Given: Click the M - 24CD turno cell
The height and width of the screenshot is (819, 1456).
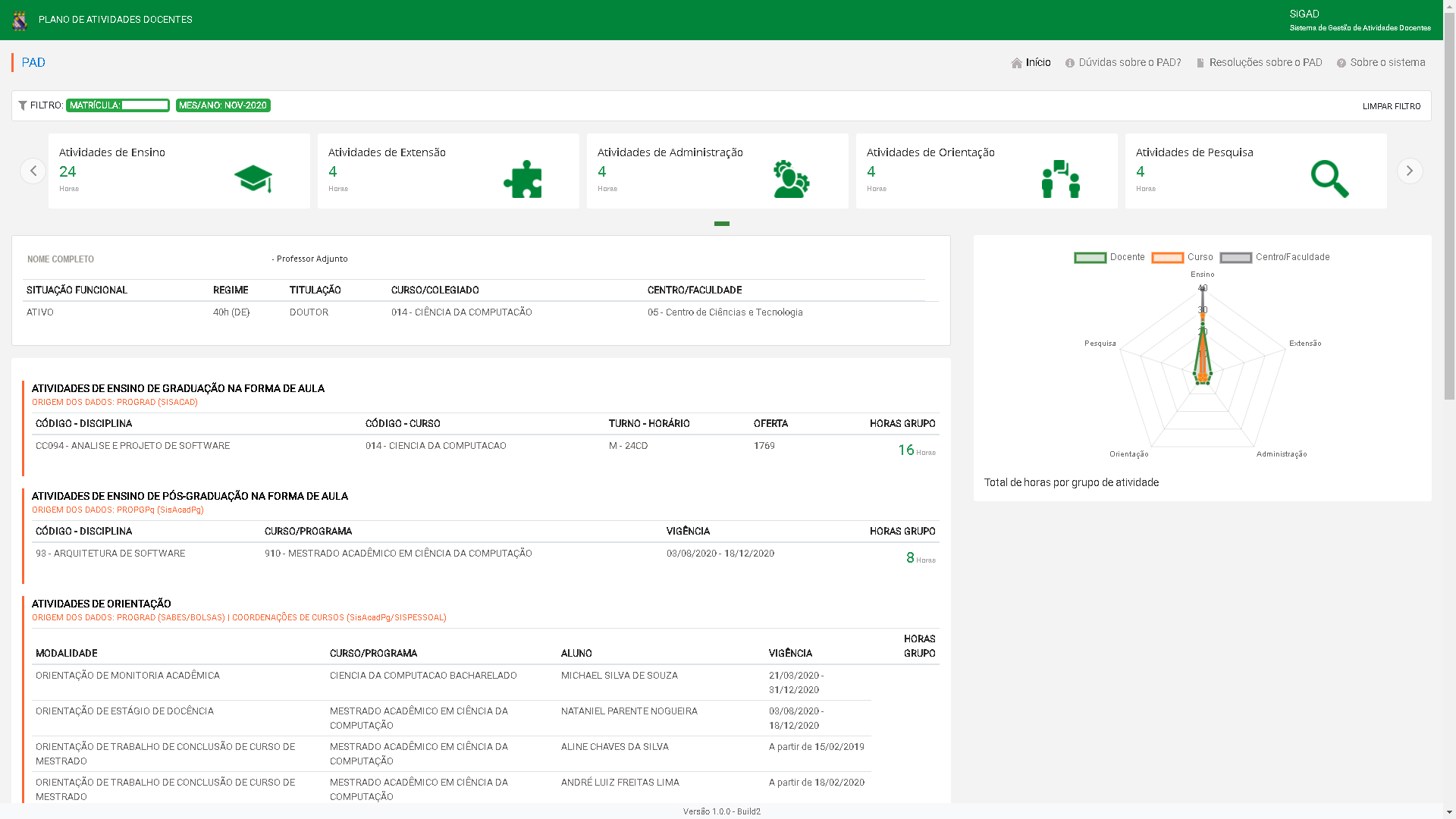Looking at the screenshot, I should click(x=629, y=446).
